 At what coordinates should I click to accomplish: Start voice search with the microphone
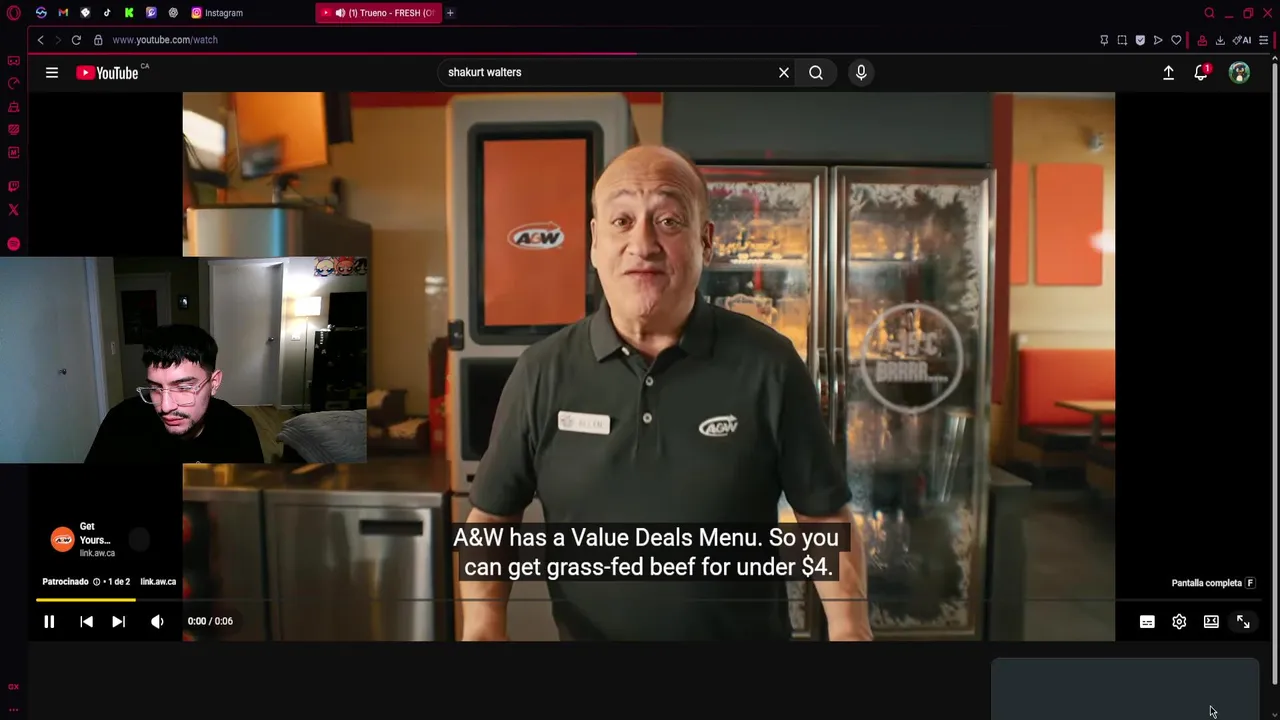[861, 72]
